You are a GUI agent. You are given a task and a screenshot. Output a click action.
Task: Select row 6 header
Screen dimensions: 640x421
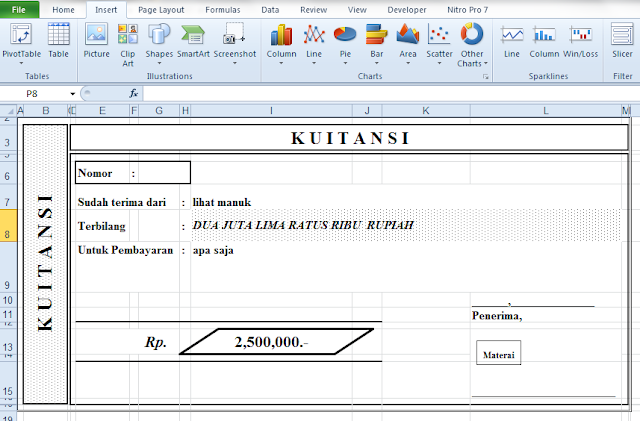8,174
